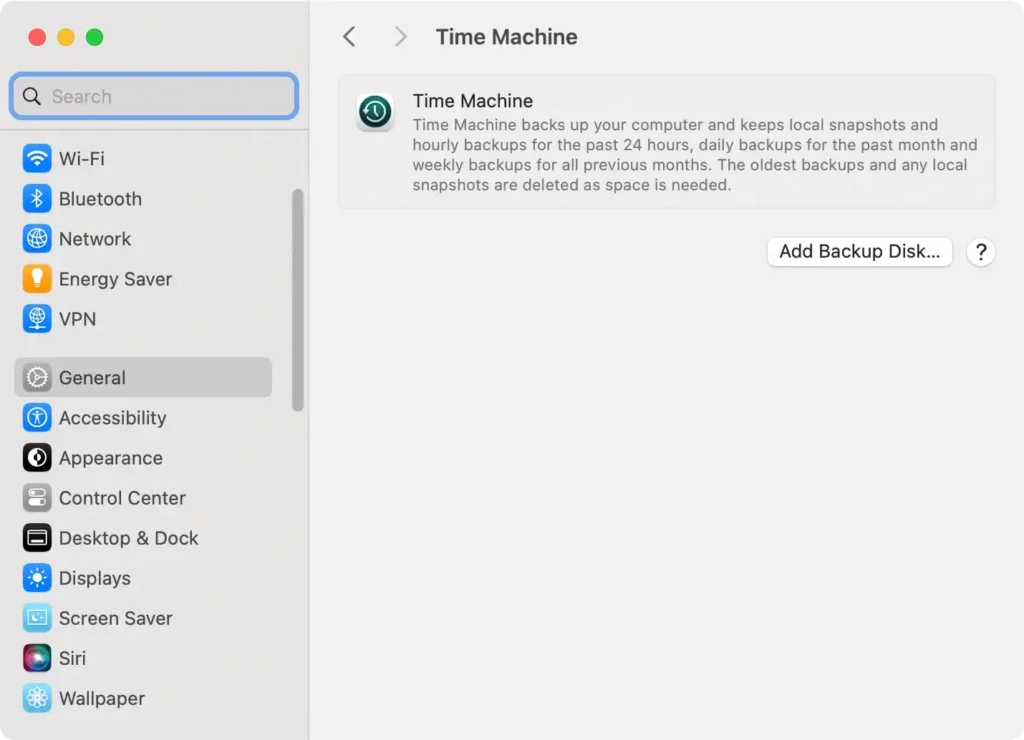Screen dimensions: 1024x740
Task: Click the Wallpaper flower icon
Action: (37, 698)
